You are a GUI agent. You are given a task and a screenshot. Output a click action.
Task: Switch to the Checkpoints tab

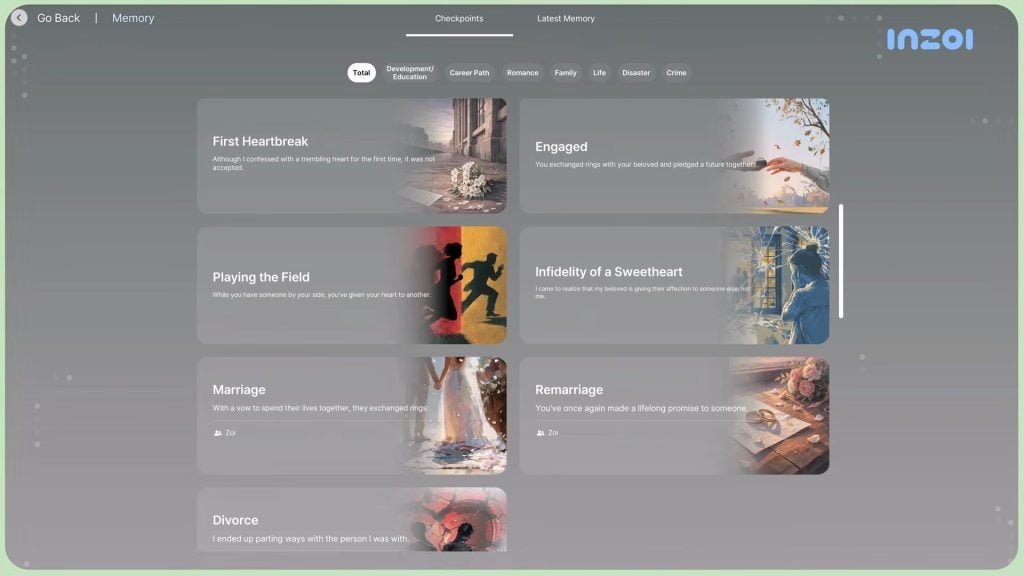point(459,19)
